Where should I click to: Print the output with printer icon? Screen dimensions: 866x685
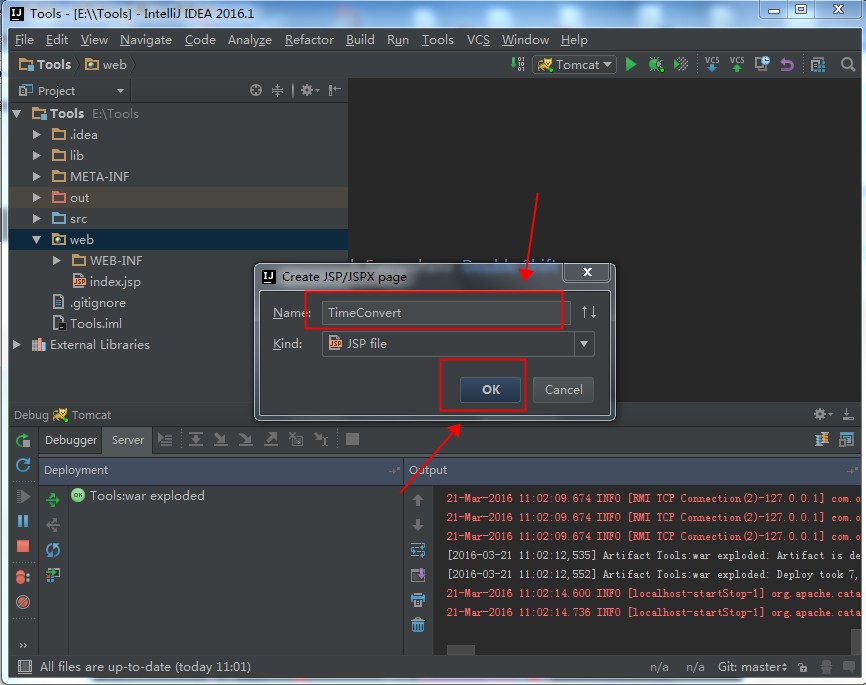tap(418, 600)
